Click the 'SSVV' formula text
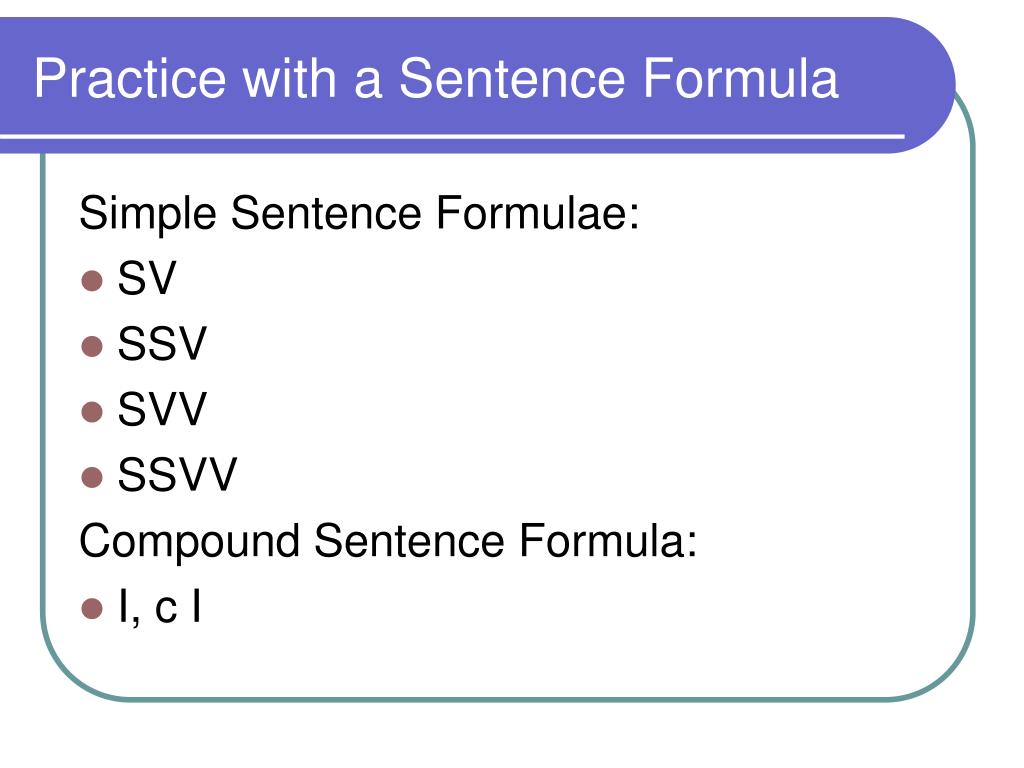The image size is (1024, 768). pos(177,475)
